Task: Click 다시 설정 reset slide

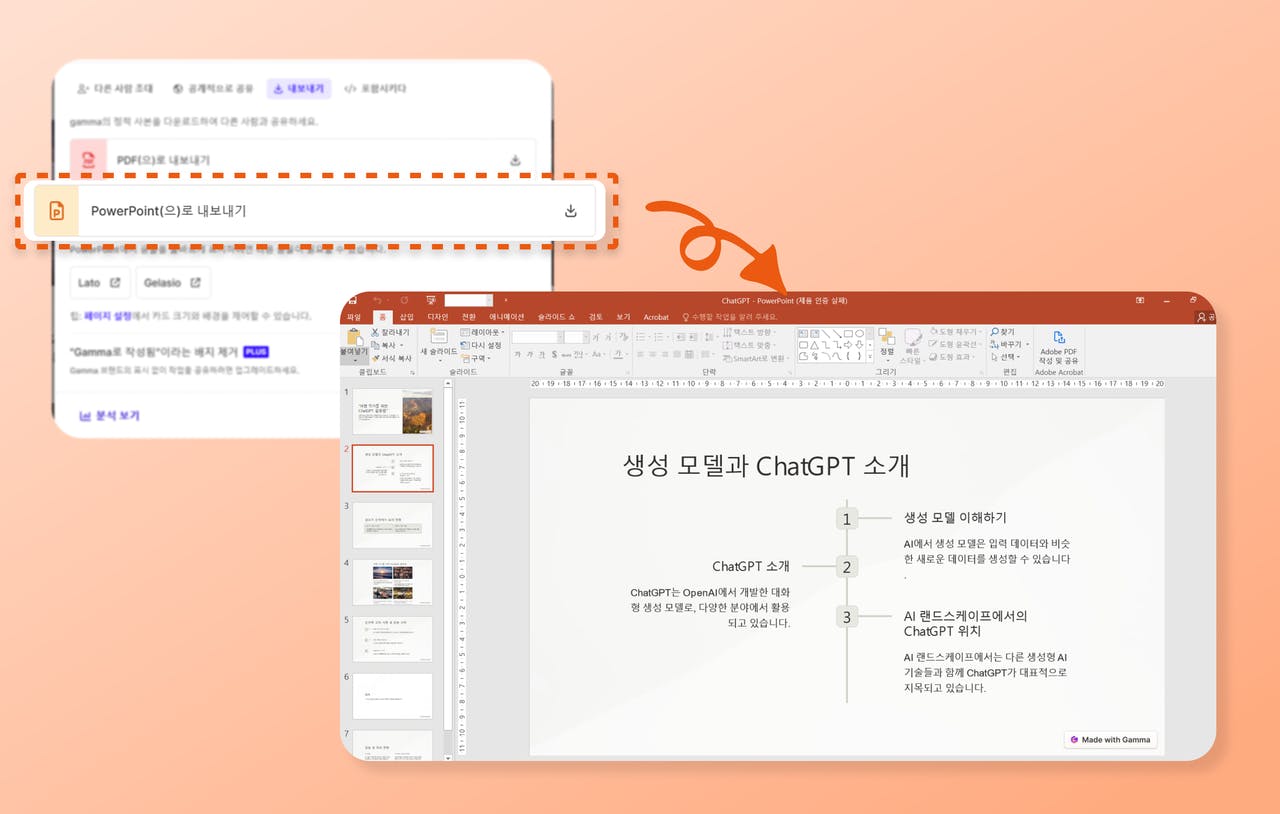Action: coord(481,345)
